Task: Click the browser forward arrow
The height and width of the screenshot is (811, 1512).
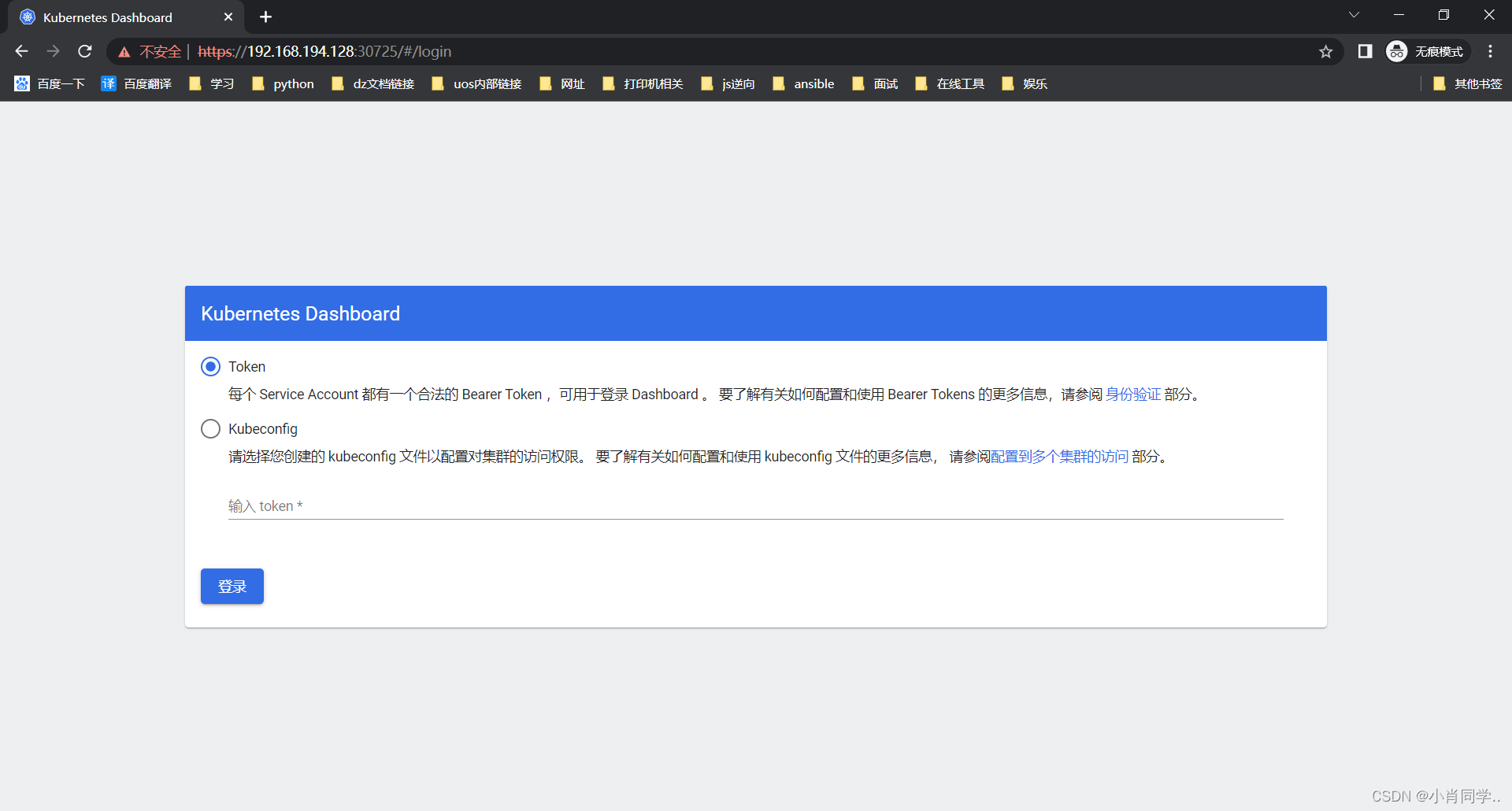Action: coord(53,51)
